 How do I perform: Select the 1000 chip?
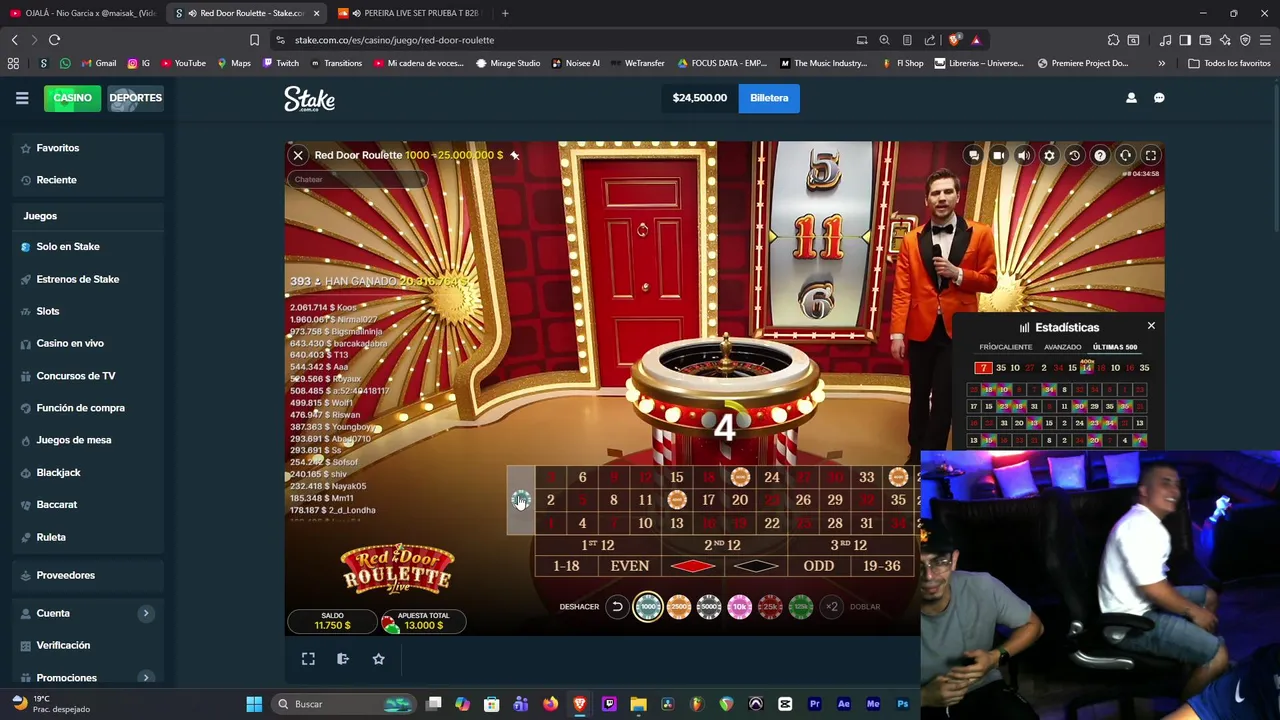pyautogui.click(x=648, y=607)
